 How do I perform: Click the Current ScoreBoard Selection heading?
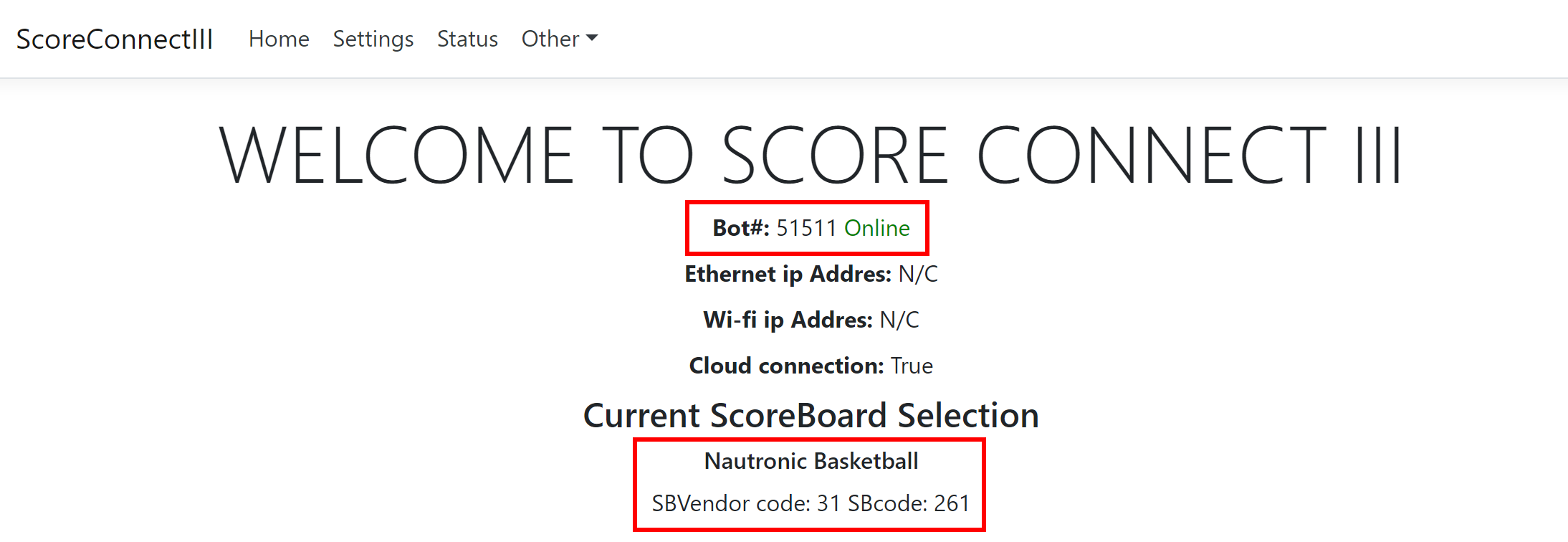[811, 415]
